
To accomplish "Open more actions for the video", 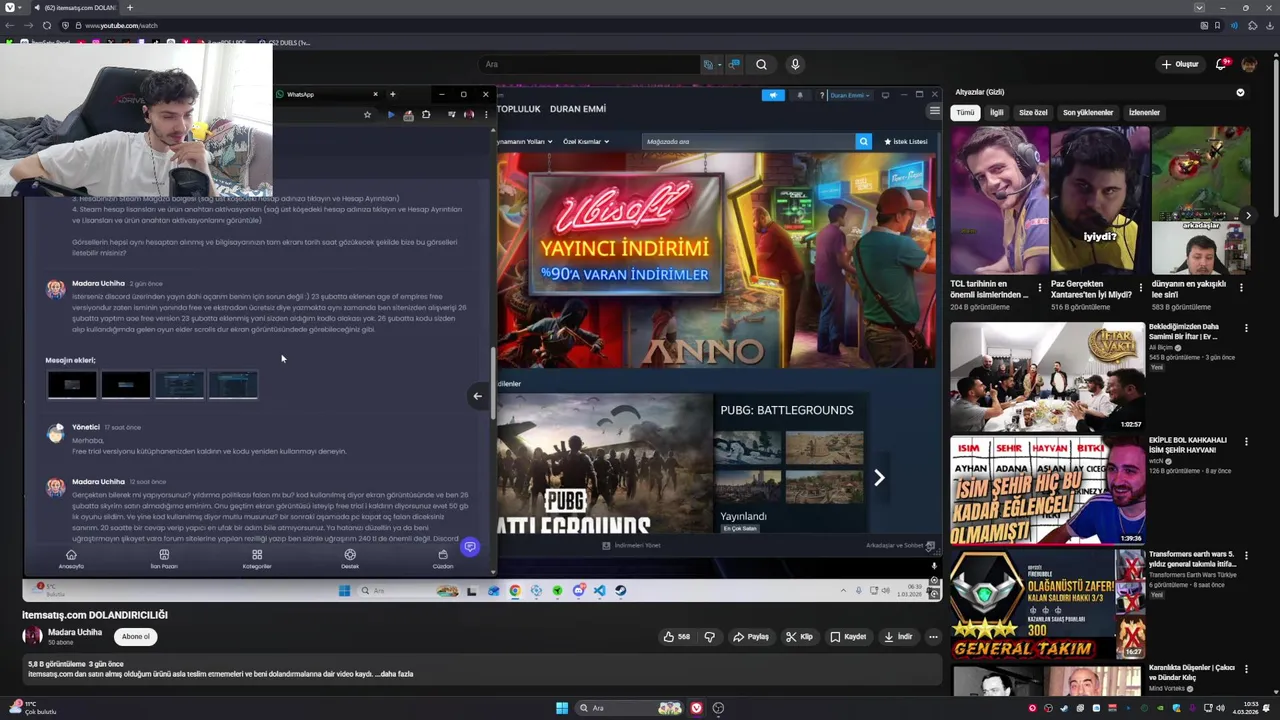I will pos(933,636).
